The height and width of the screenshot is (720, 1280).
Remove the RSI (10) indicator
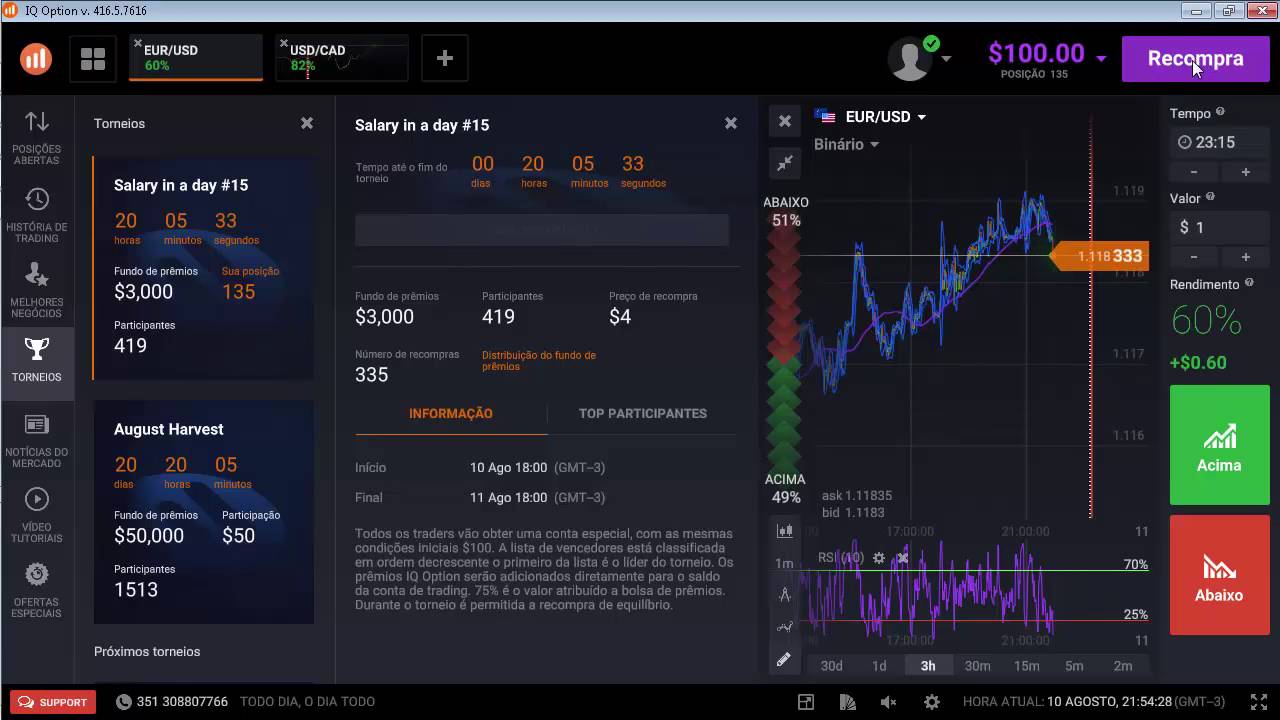[x=903, y=558]
